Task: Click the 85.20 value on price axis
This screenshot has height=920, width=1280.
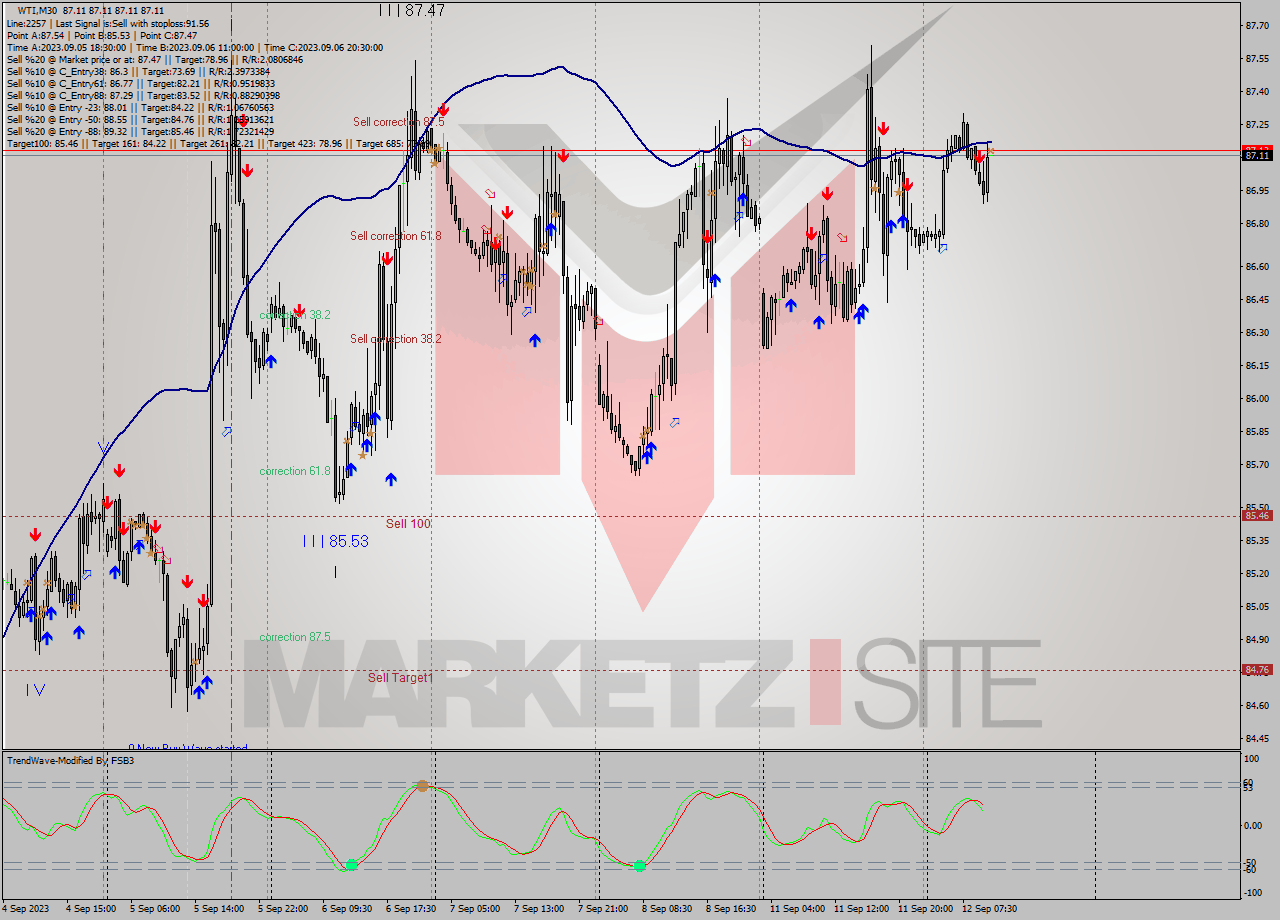Action: 1256,574
